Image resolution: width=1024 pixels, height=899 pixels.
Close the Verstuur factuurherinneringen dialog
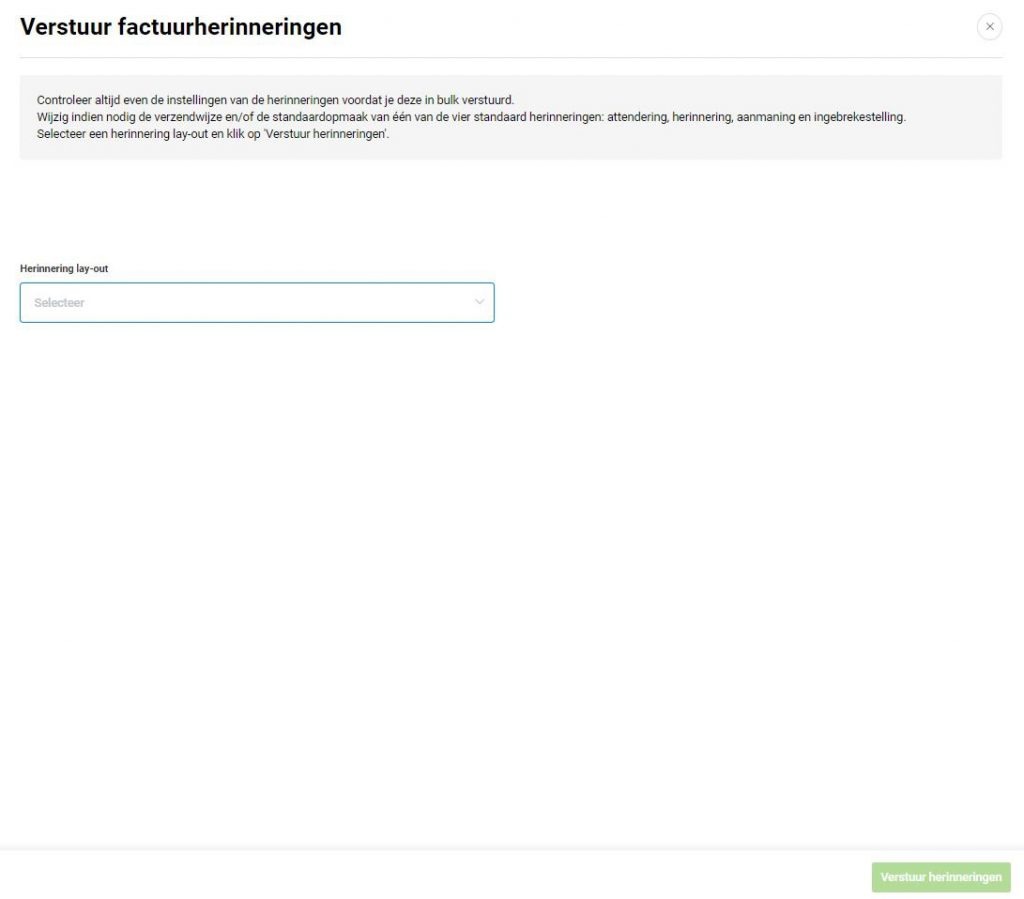pyautogui.click(x=989, y=27)
